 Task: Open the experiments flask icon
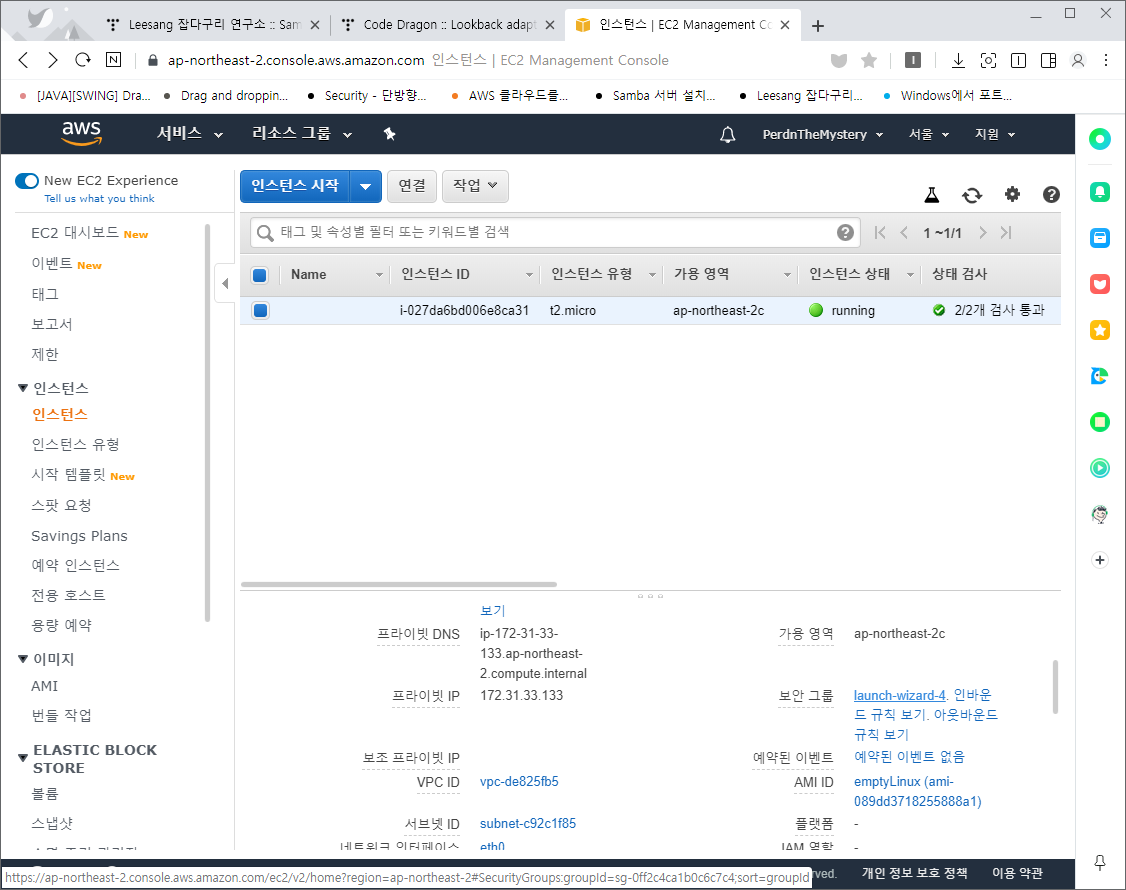click(931, 195)
